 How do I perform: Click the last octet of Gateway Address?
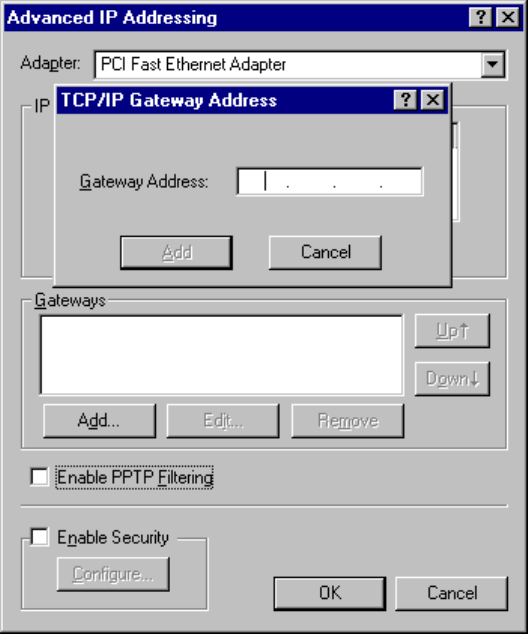401,182
